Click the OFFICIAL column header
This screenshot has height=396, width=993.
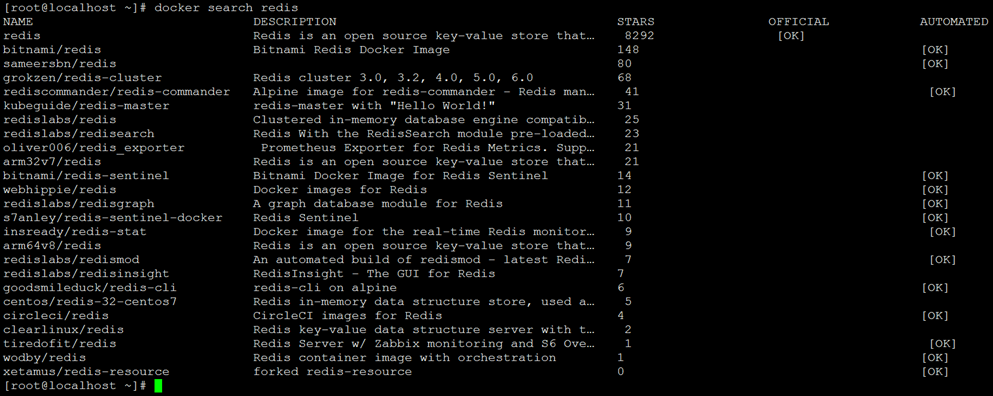[798, 22]
